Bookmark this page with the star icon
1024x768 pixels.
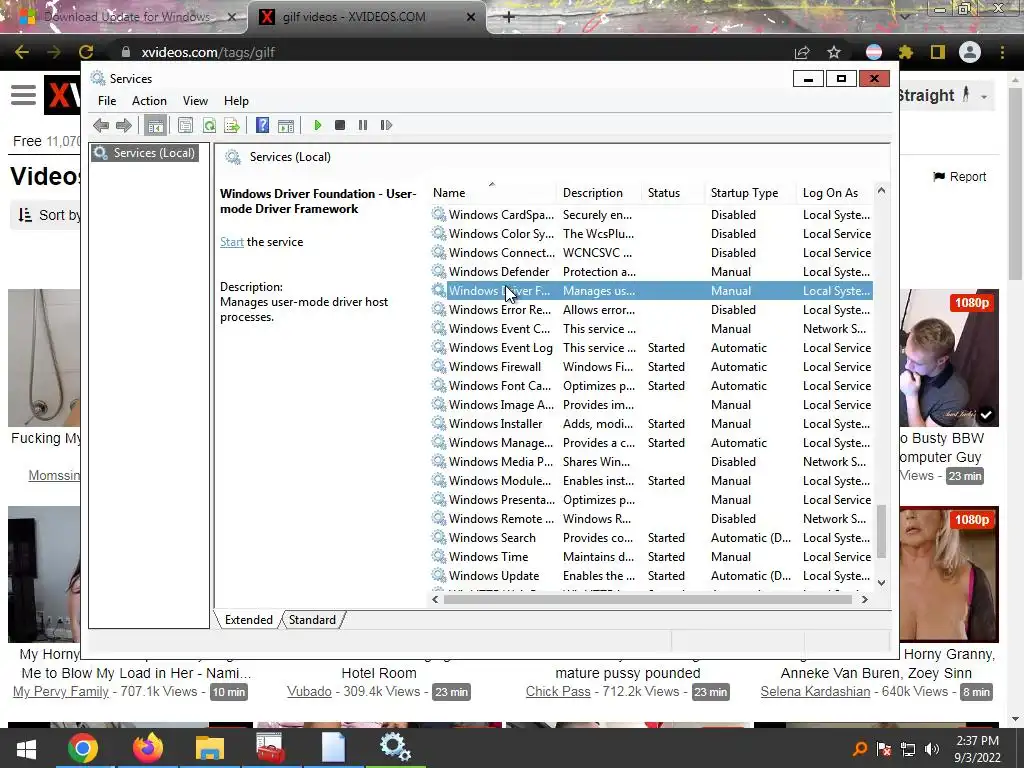point(834,52)
